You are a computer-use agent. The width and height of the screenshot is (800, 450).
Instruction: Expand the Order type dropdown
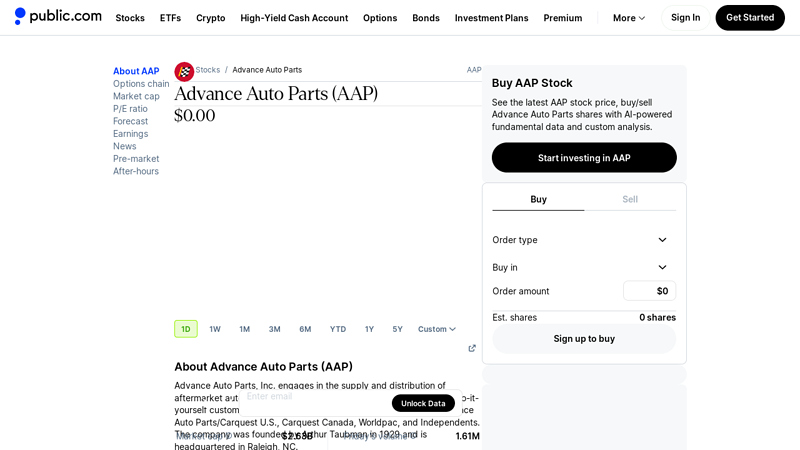coord(584,240)
